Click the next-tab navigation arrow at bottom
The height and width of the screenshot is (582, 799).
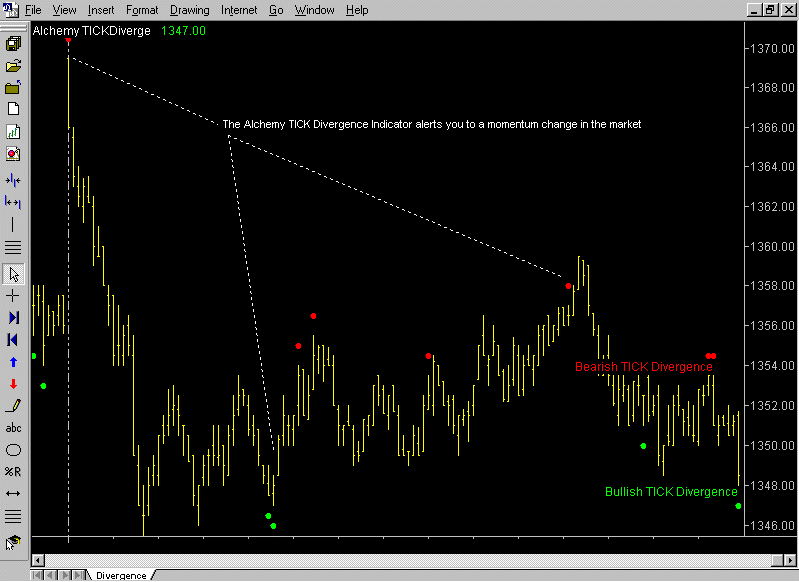tap(64, 575)
